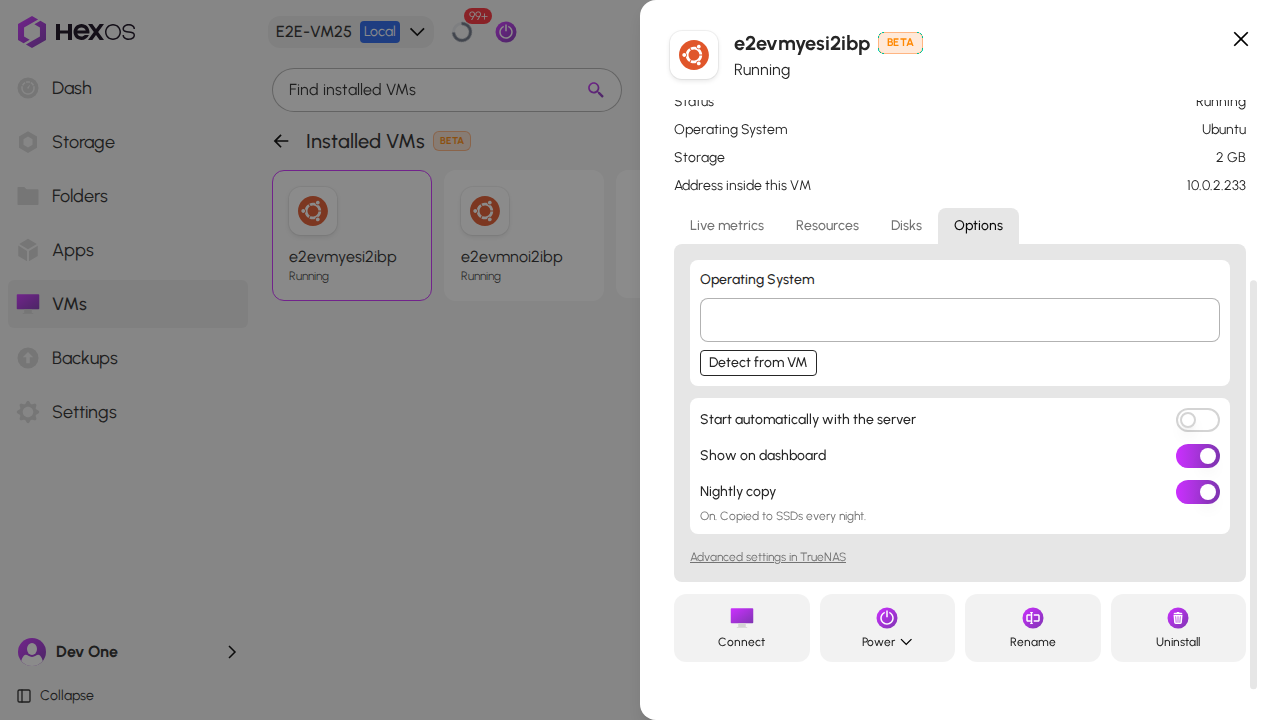Click the Detect from VM button
Viewport: 1280px width, 720px height.
758,363
